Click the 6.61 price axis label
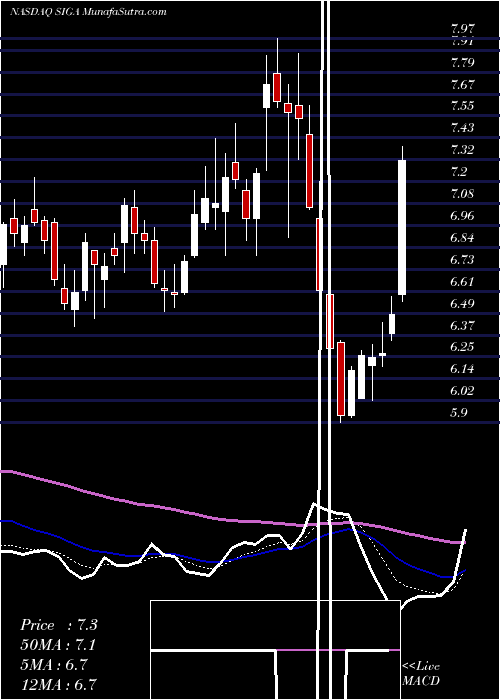Viewport: 500px width, 700px height. point(462,281)
